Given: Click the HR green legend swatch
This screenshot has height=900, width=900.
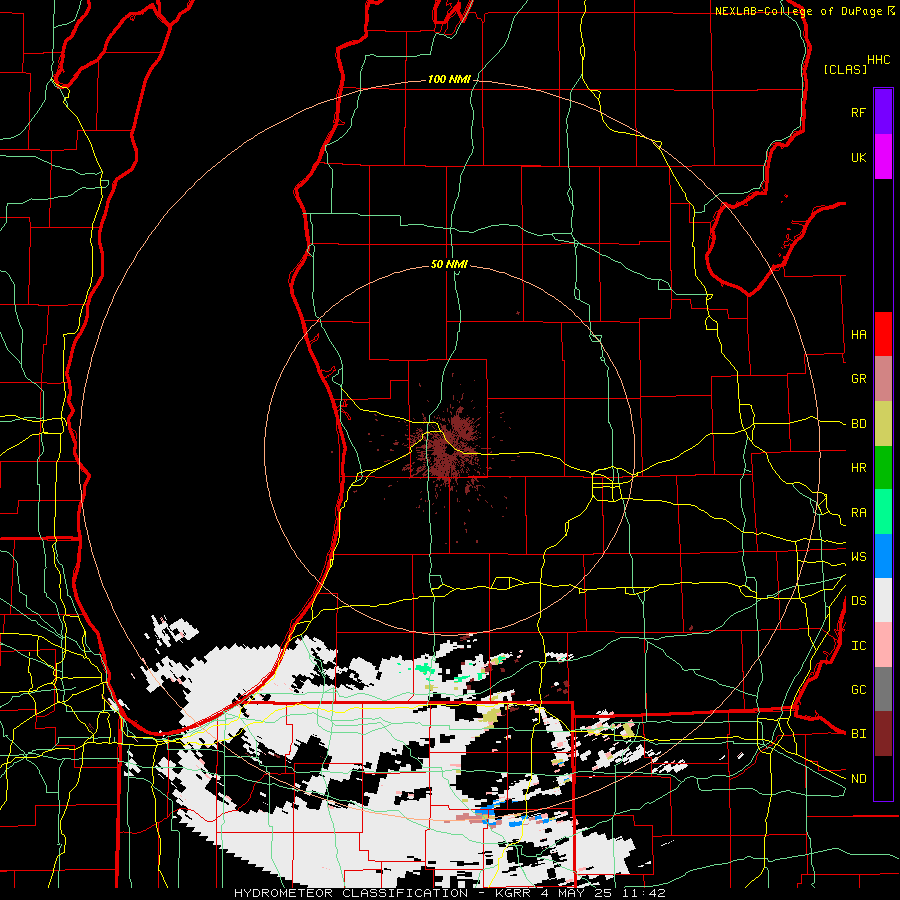Looking at the screenshot, I should [883, 468].
